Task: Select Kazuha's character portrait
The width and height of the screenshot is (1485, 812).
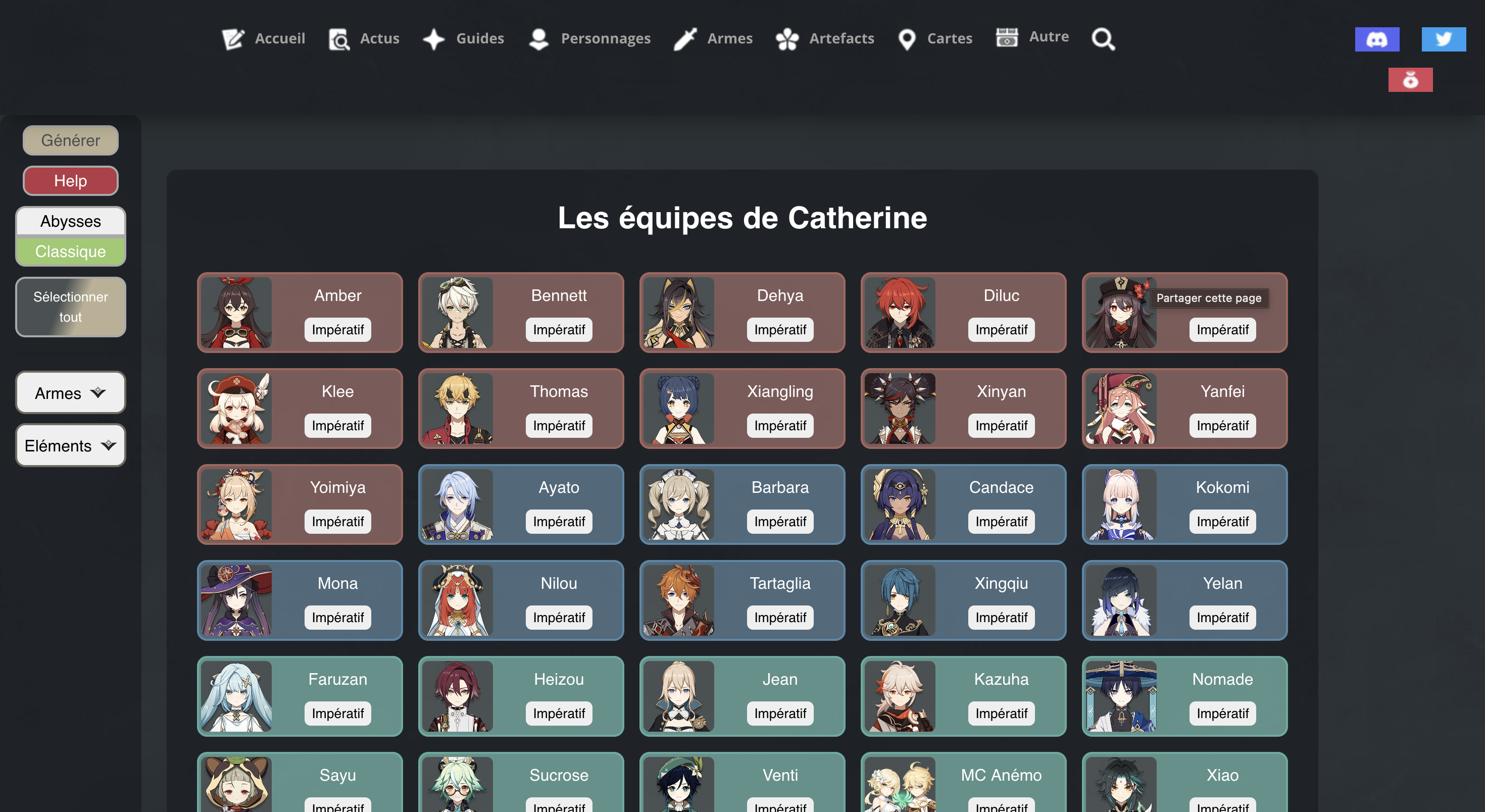Action: tap(900, 696)
